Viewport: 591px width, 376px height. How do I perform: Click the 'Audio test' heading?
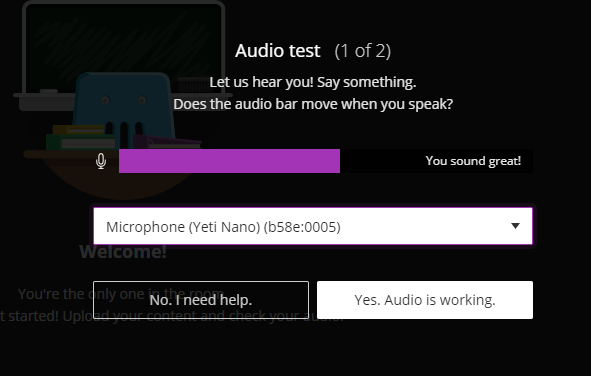(x=278, y=50)
